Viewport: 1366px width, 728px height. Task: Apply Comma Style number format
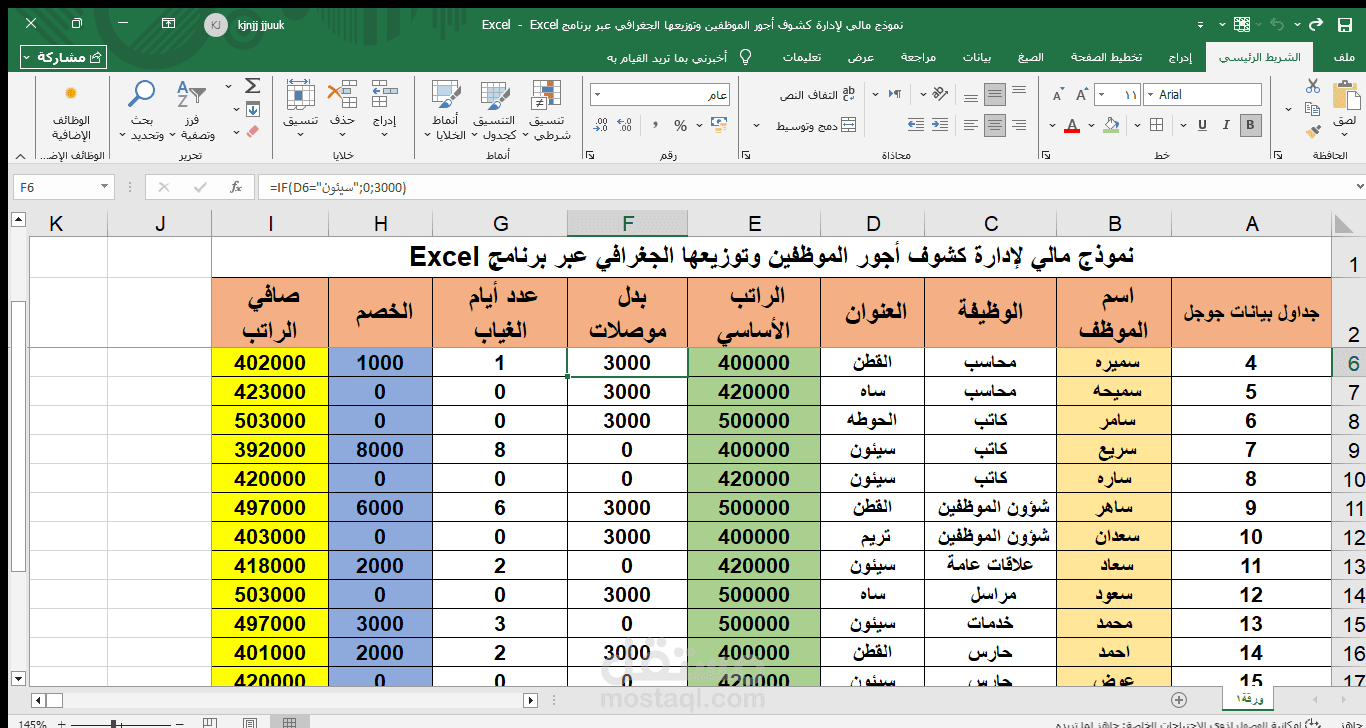(655, 125)
